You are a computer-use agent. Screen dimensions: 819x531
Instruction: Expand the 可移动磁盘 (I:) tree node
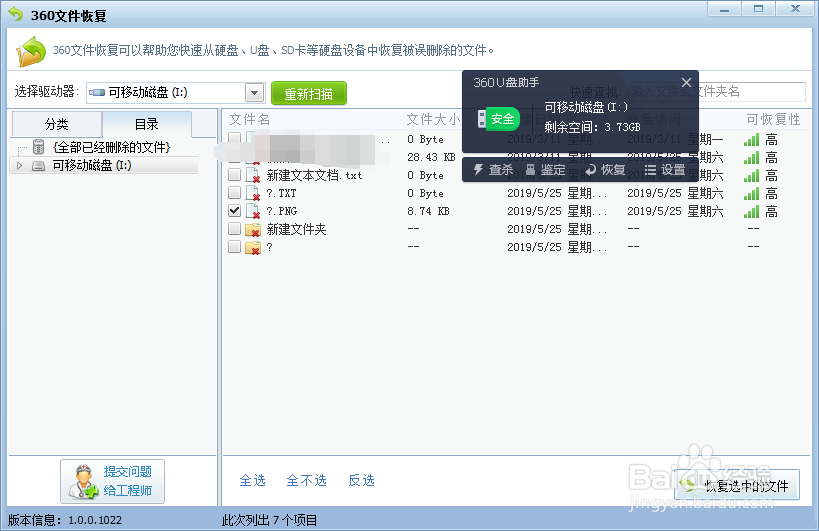click(19, 166)
